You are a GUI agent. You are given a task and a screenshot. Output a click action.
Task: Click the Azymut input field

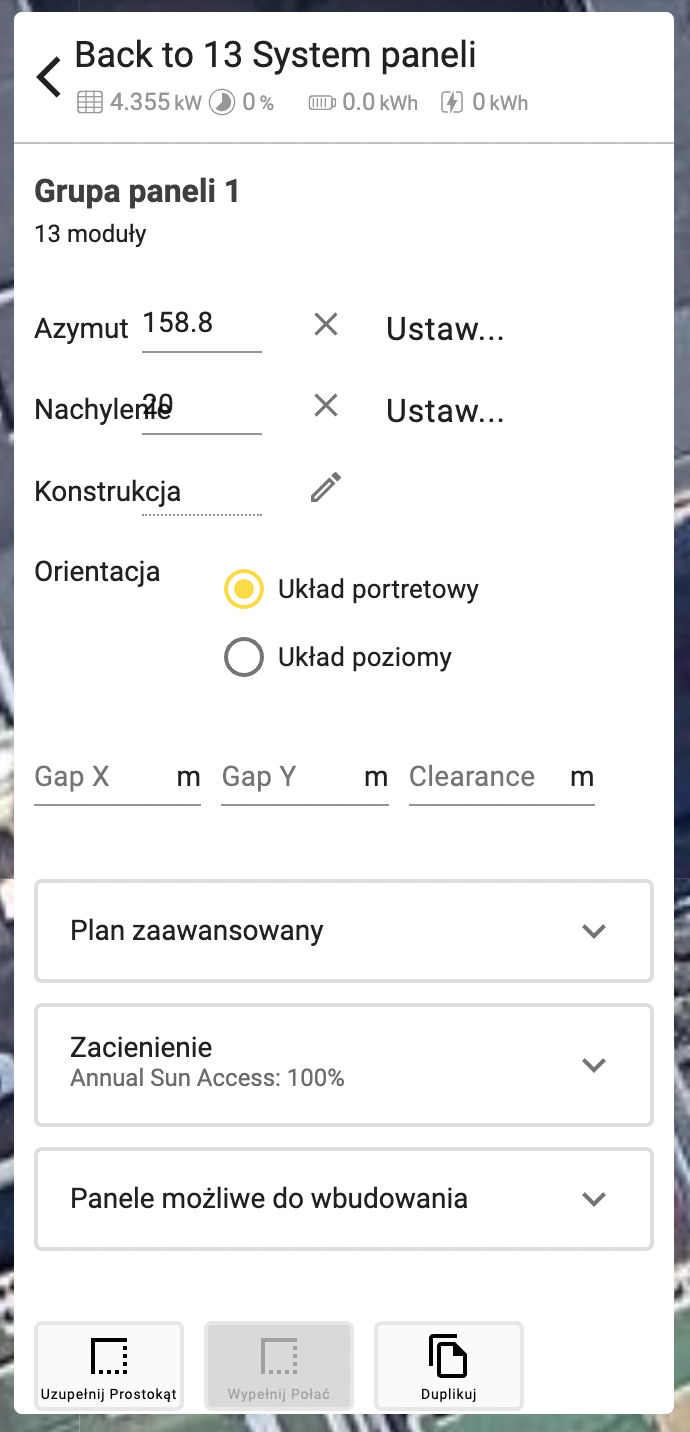tap(202, 325)
